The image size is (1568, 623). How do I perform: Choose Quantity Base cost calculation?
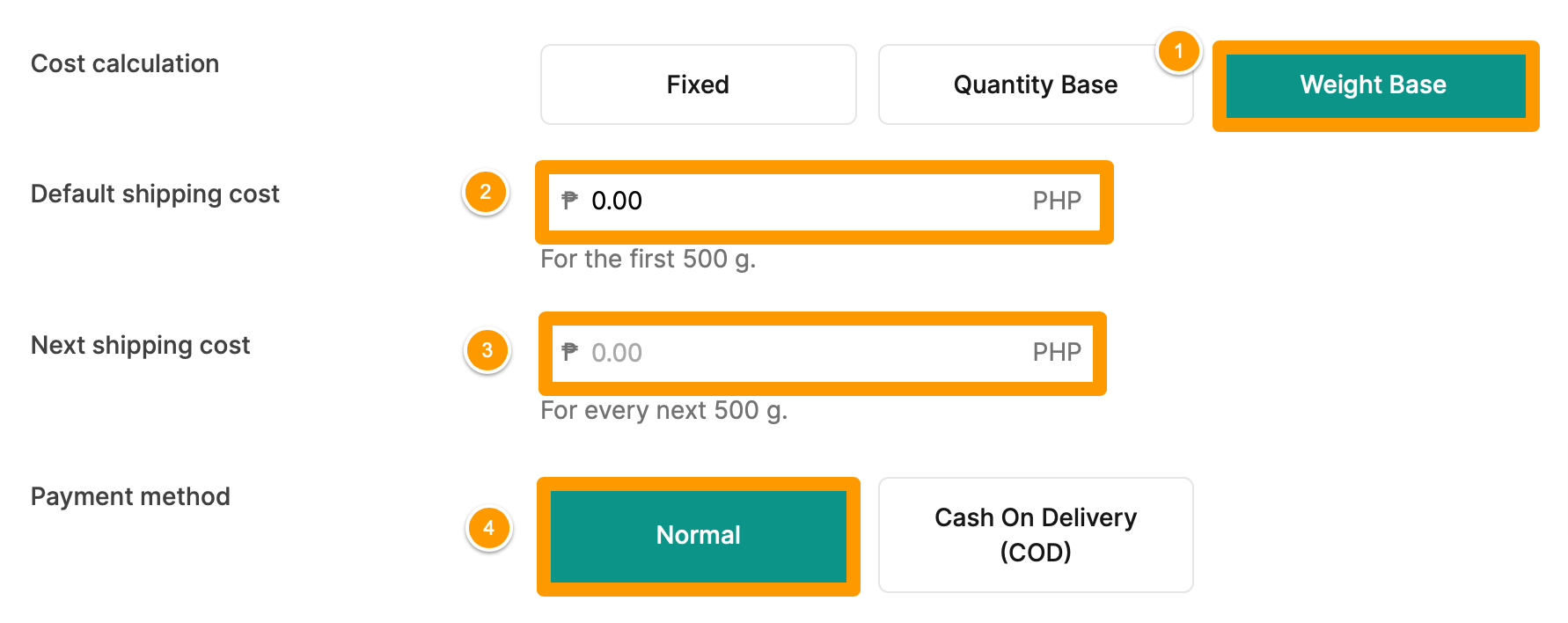pos(1036,84)
